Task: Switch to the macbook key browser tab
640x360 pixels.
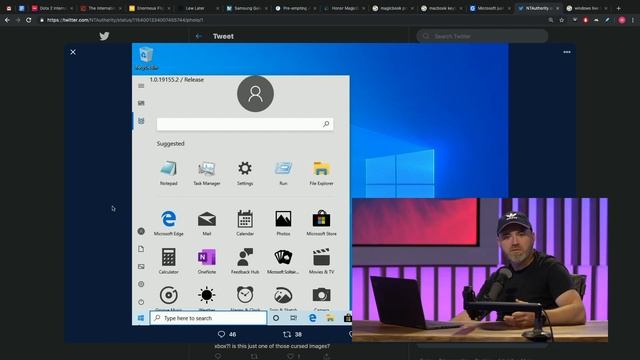Action: tap(441, 8)
